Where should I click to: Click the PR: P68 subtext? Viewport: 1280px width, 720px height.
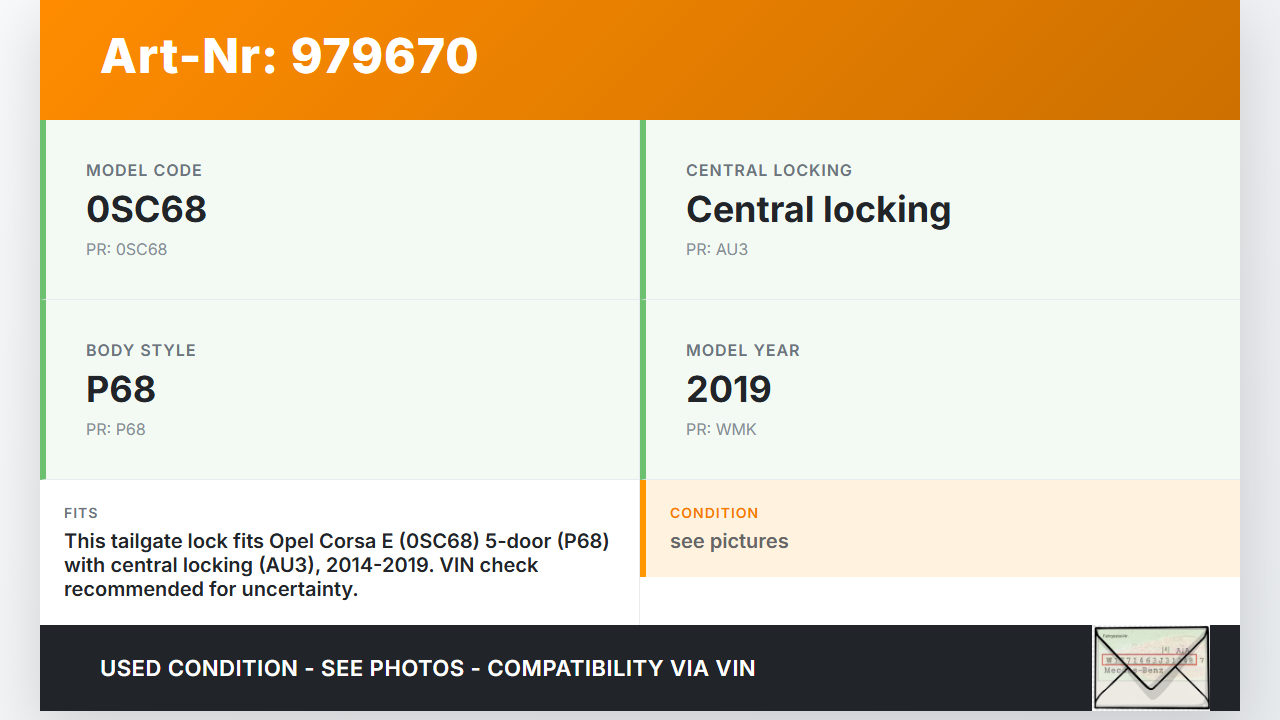pyautogui.click(x=116, y=429)
